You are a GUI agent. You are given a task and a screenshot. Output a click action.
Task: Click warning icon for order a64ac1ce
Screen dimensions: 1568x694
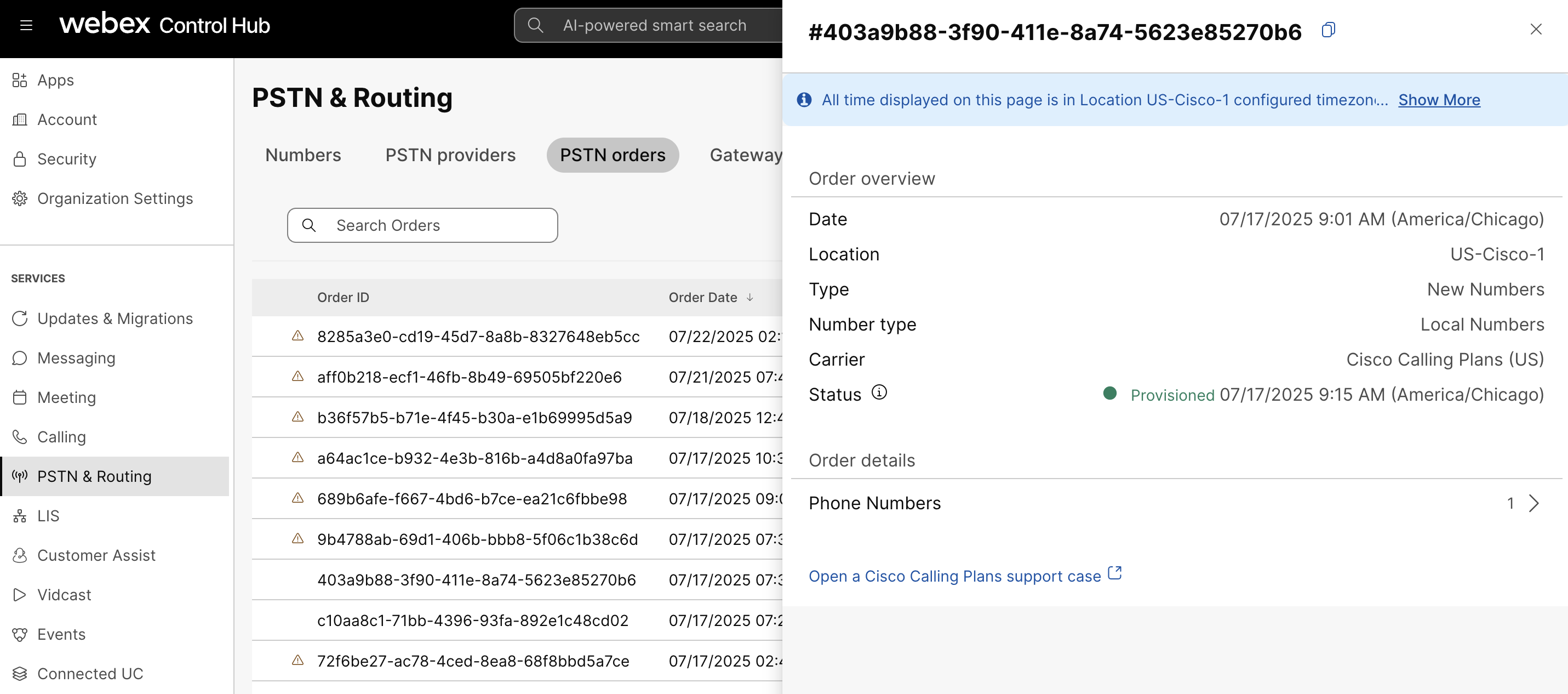[x=297, y=458]
